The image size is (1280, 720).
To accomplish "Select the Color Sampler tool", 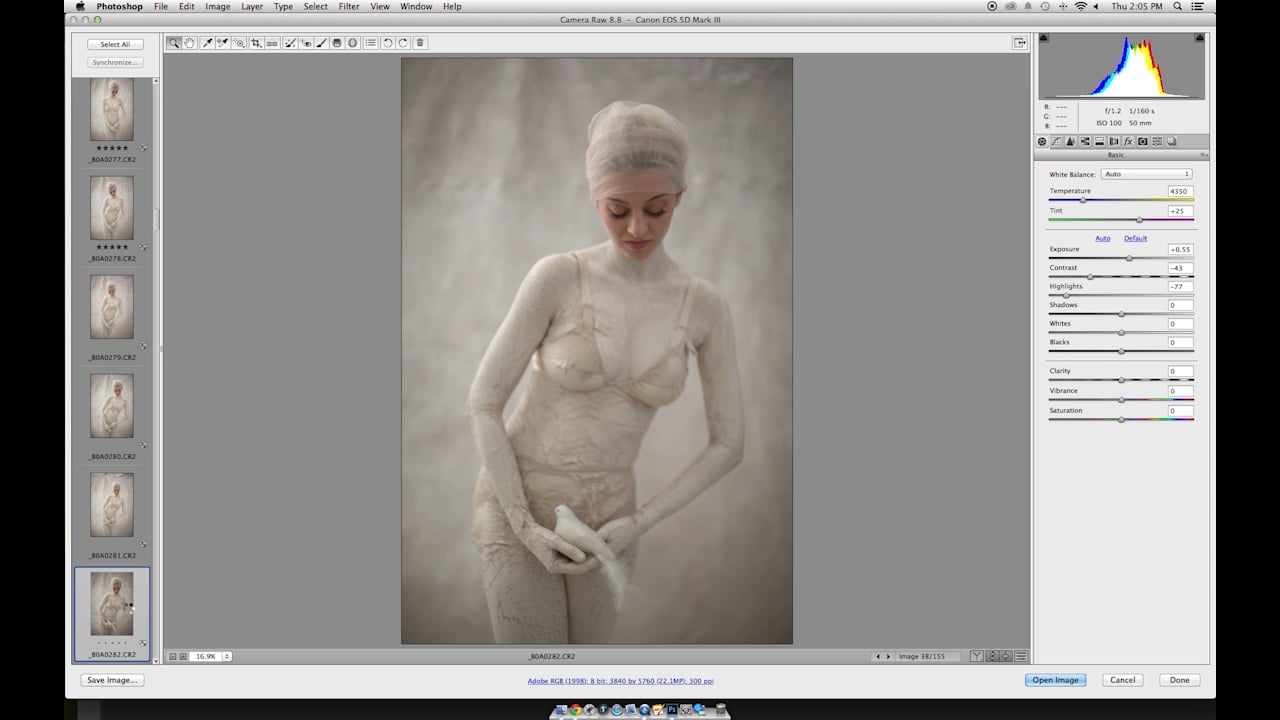I will [x=223, y=43].
